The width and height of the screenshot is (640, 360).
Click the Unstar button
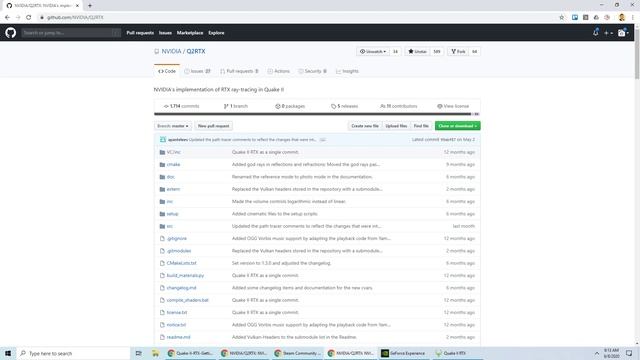pos(417,51)
